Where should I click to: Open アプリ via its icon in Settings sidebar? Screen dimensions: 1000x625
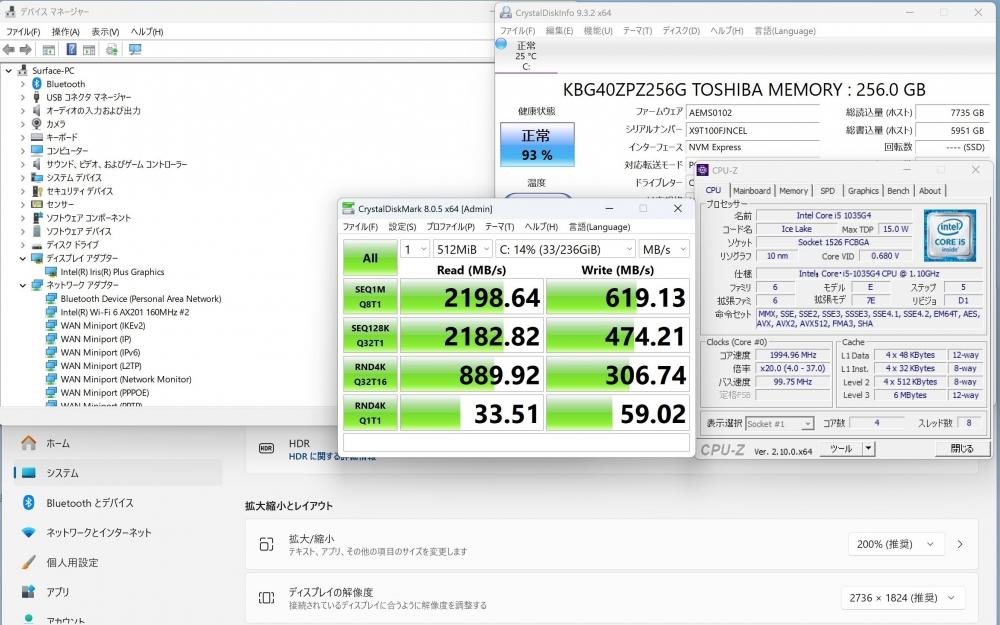click(28, 591)
